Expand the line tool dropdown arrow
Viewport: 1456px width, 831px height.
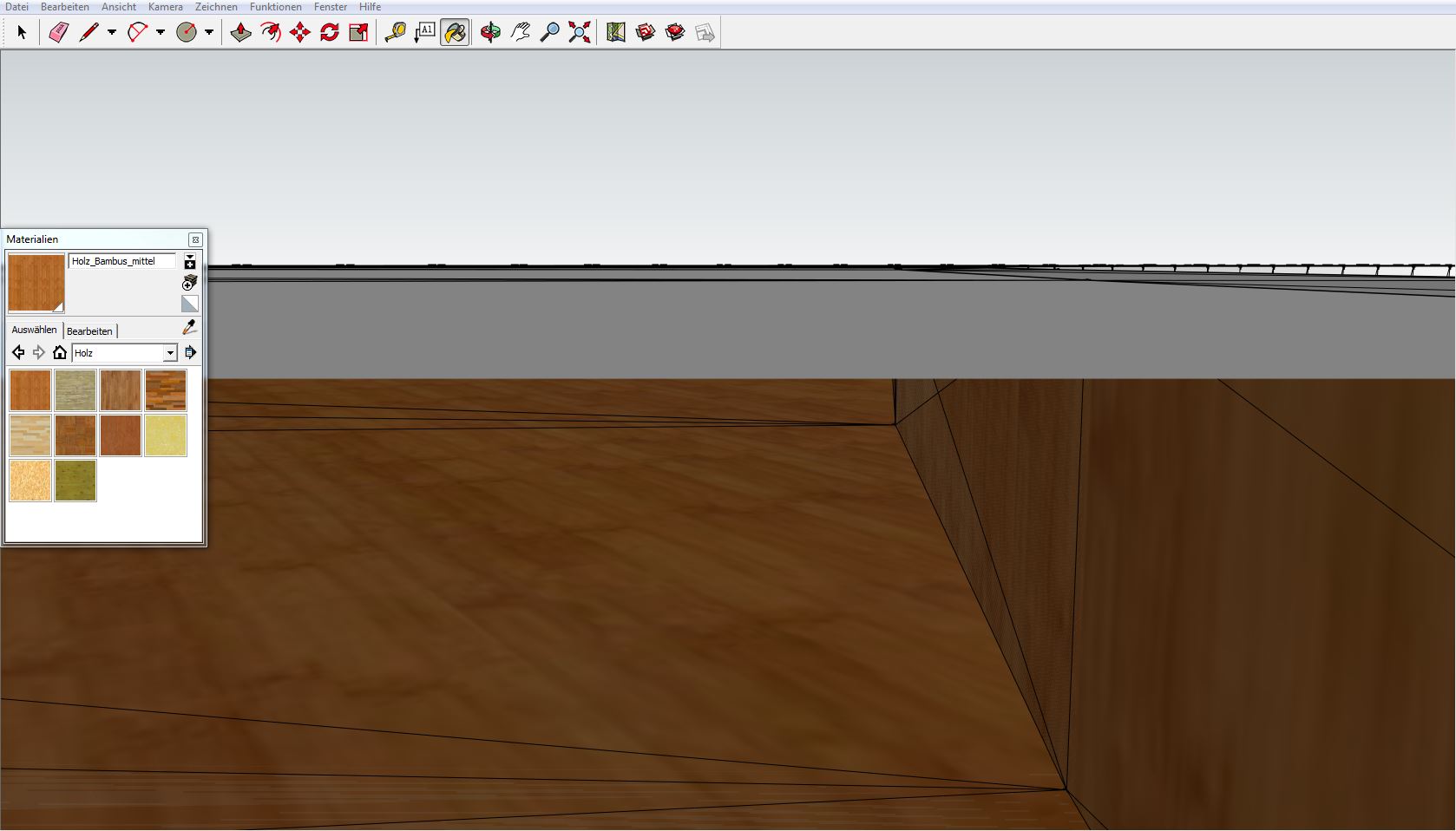click(x=112, y=33)
